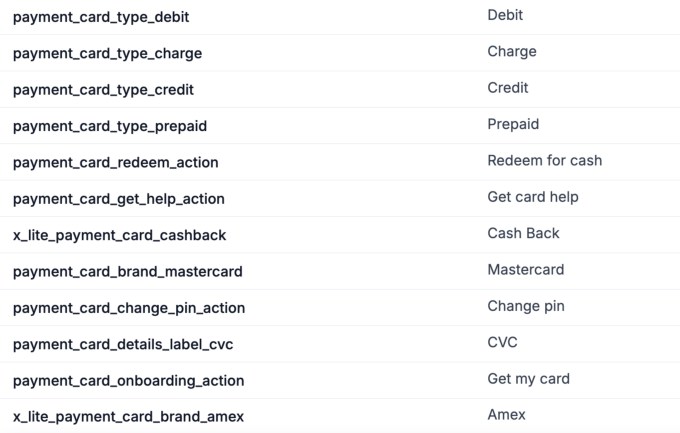680x433 pixels.
Task: Click the Cash Back value text
Action: point(523,233)
